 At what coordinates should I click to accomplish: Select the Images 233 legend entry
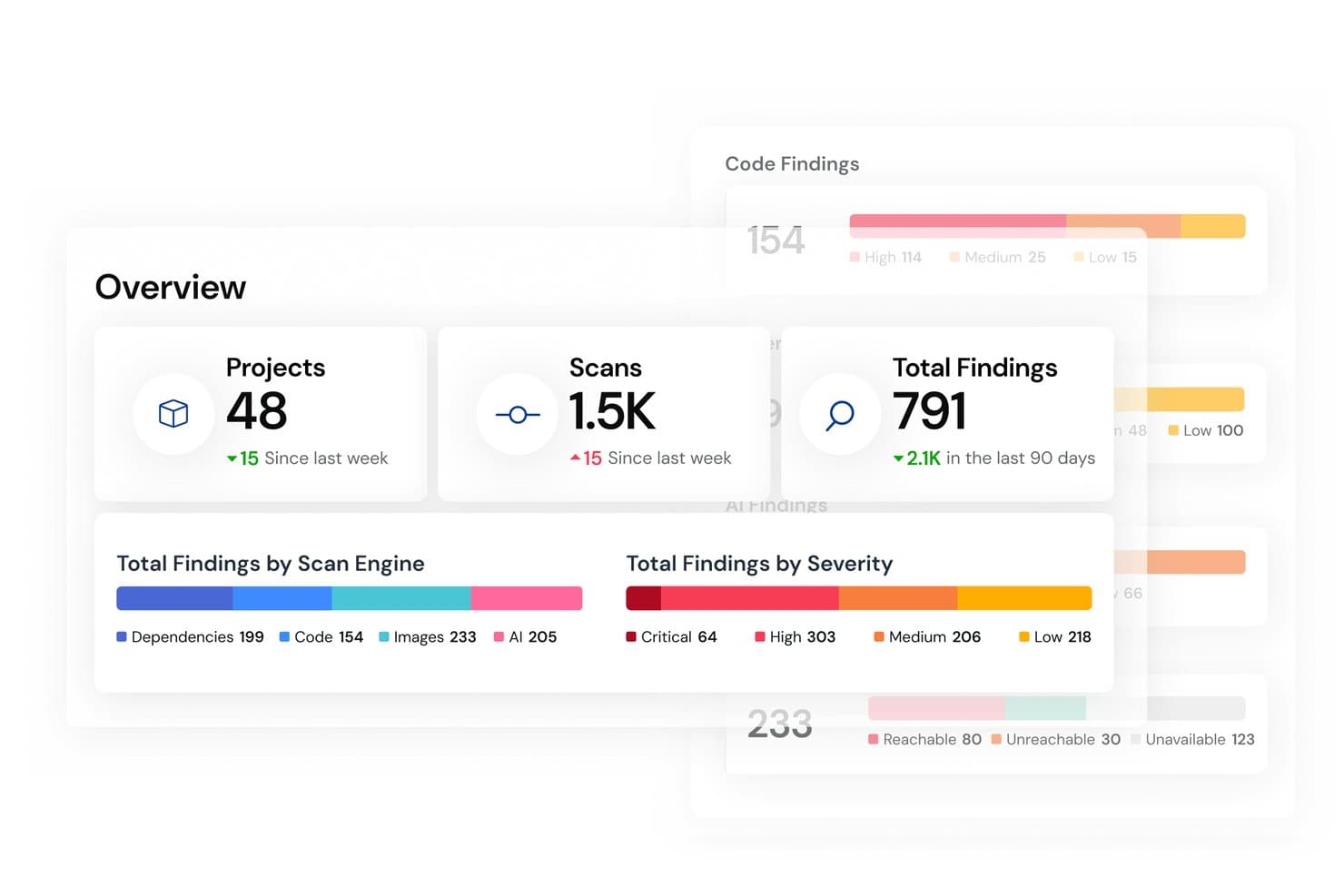tap(427, 637)
